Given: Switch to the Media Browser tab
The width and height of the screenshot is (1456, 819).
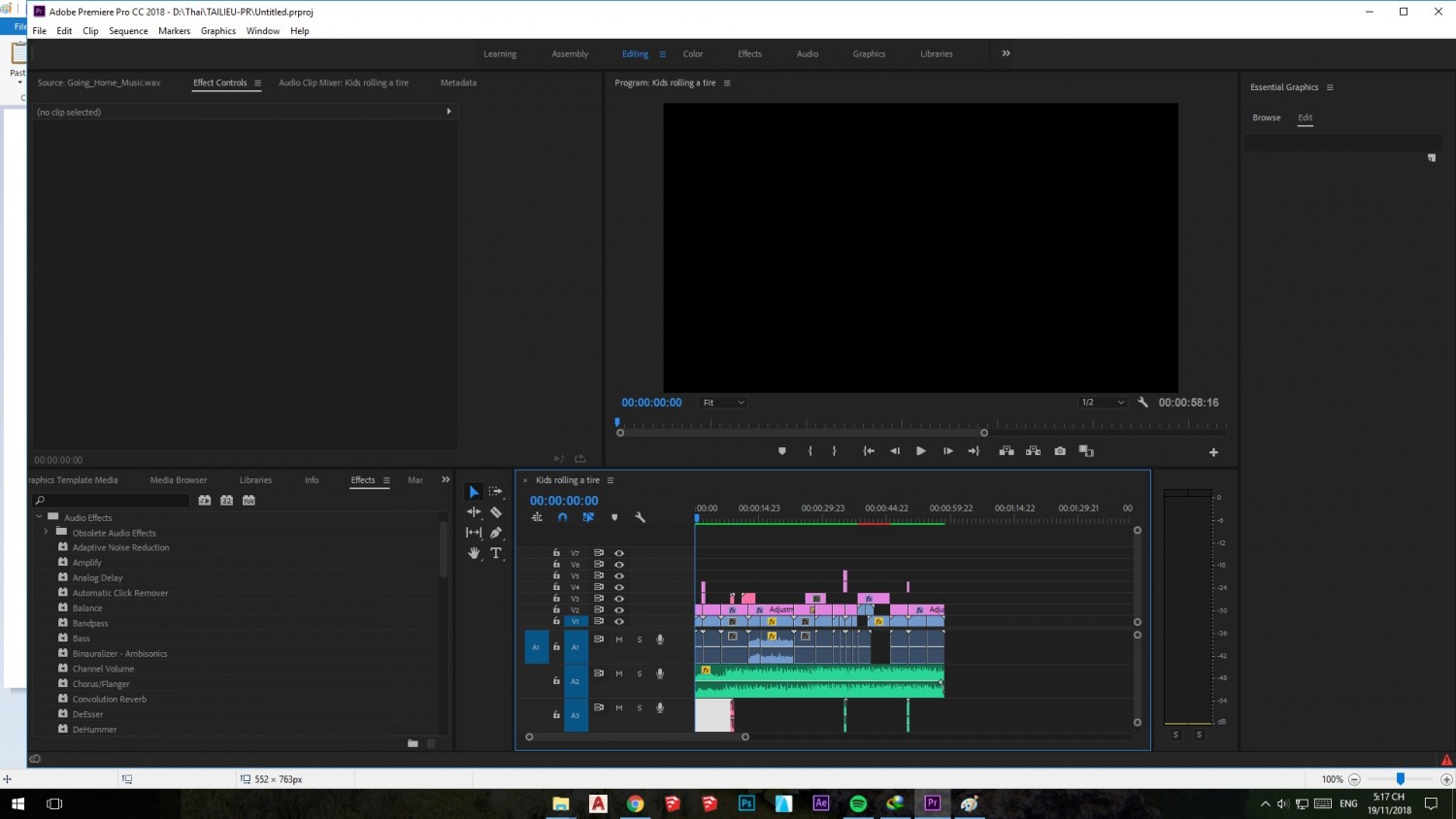Looking at the screenshot, I should click(x=179, y=480).
